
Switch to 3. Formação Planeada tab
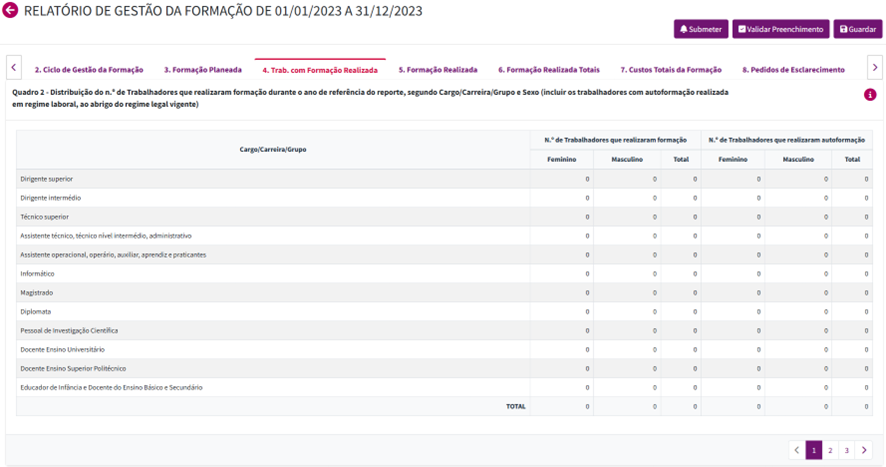[203, 70]
